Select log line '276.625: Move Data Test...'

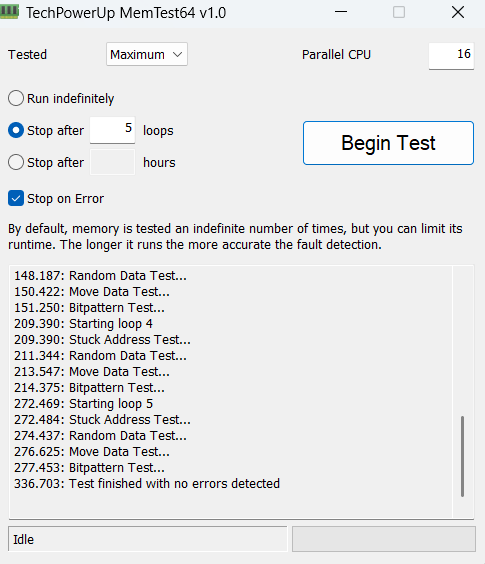[x=92, y=452]
